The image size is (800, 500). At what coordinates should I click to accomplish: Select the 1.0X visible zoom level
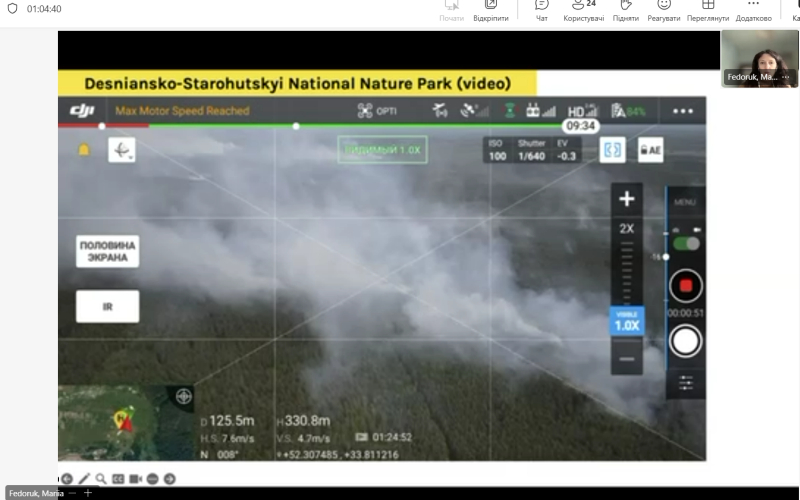[627, 322]
